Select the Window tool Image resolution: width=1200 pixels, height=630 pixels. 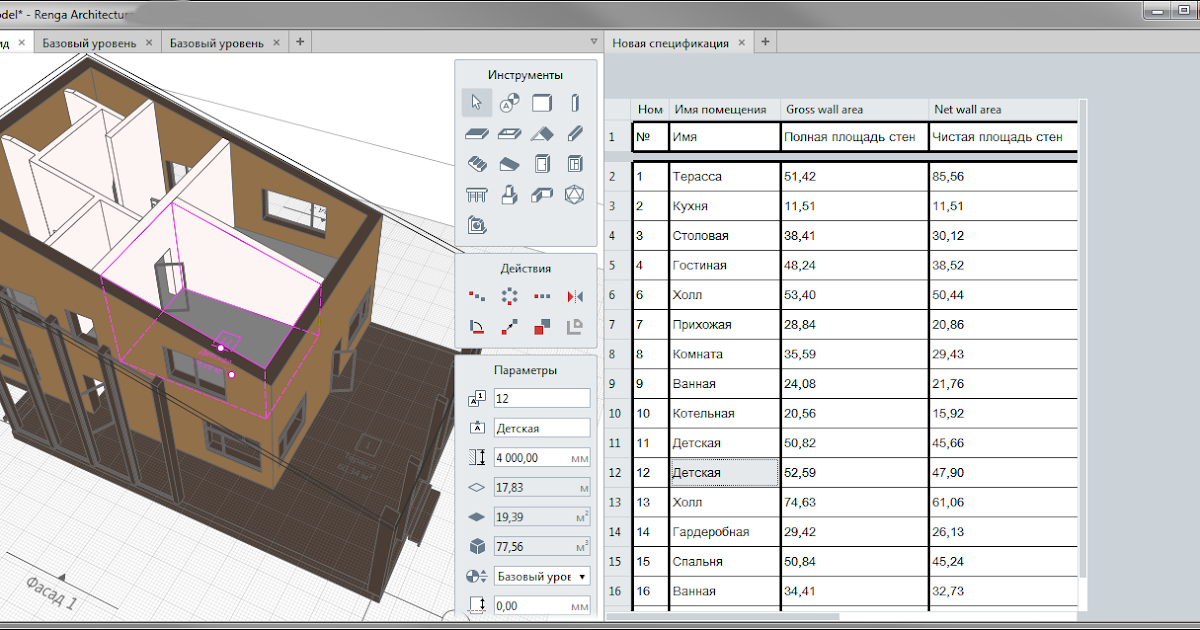[575, 164]
